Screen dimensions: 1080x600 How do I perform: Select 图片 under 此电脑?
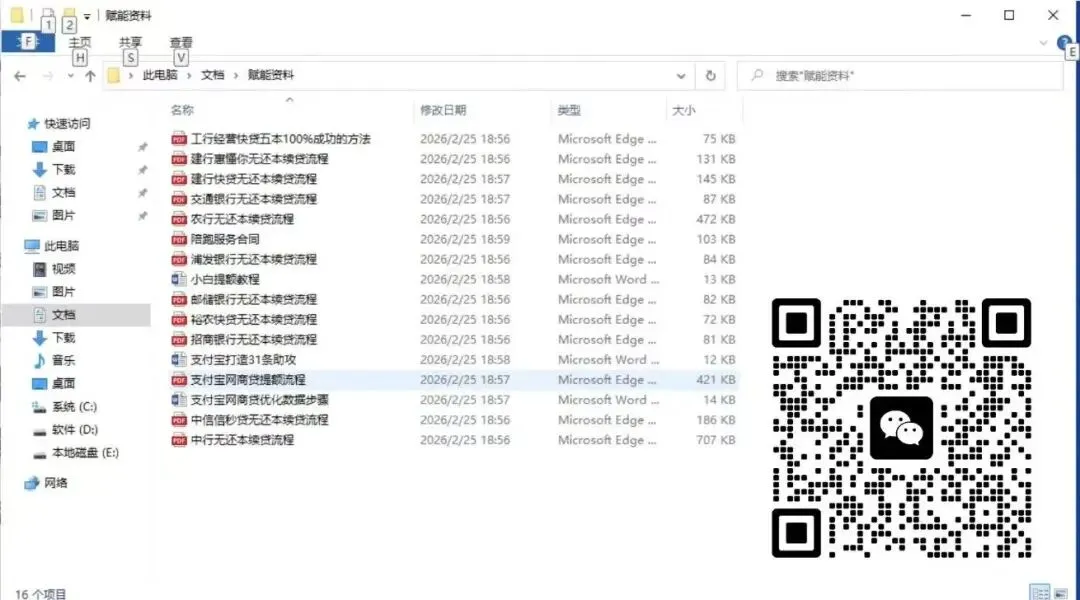(63, 292)
